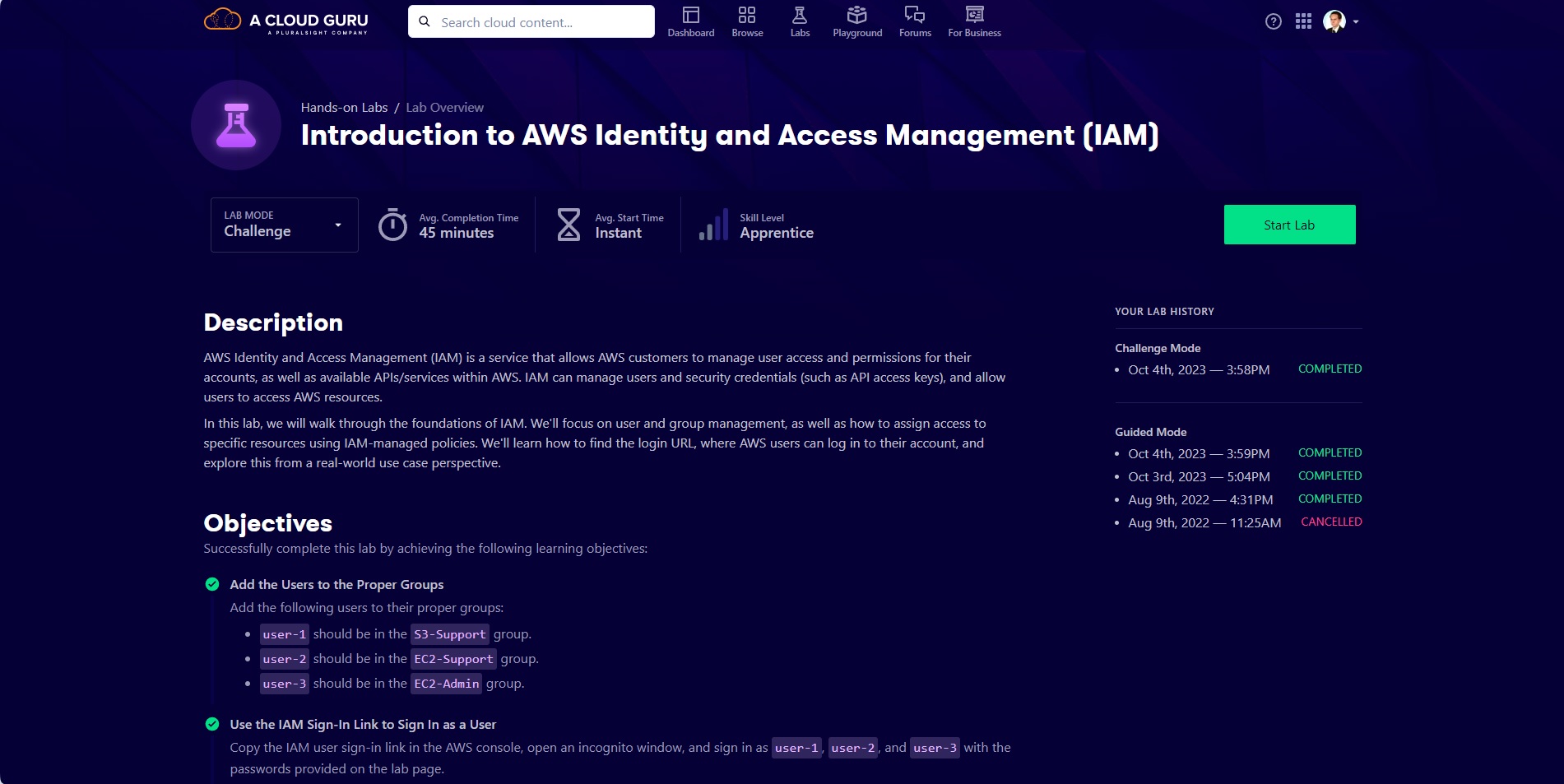Click the skill level bars icon

pyautogui.click(x=713, y=225)
